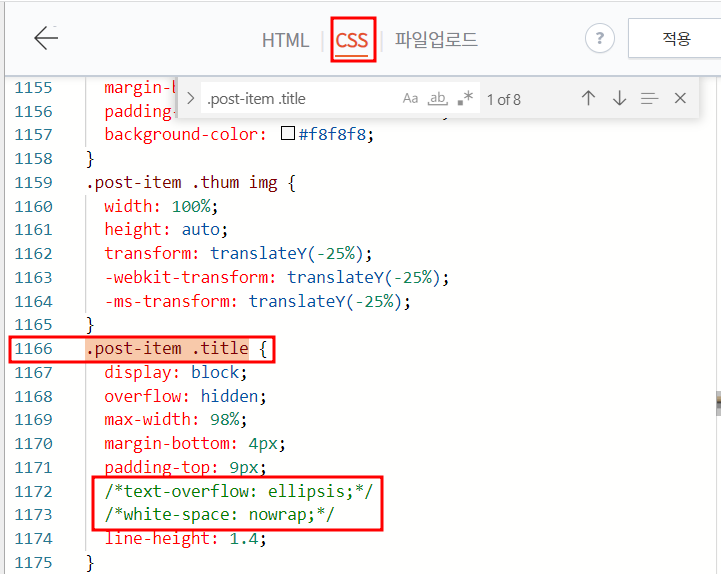This screenshot has height=574, width=721.
Task: Go back using the left arrow icon
Action: (x=46, y=38)
